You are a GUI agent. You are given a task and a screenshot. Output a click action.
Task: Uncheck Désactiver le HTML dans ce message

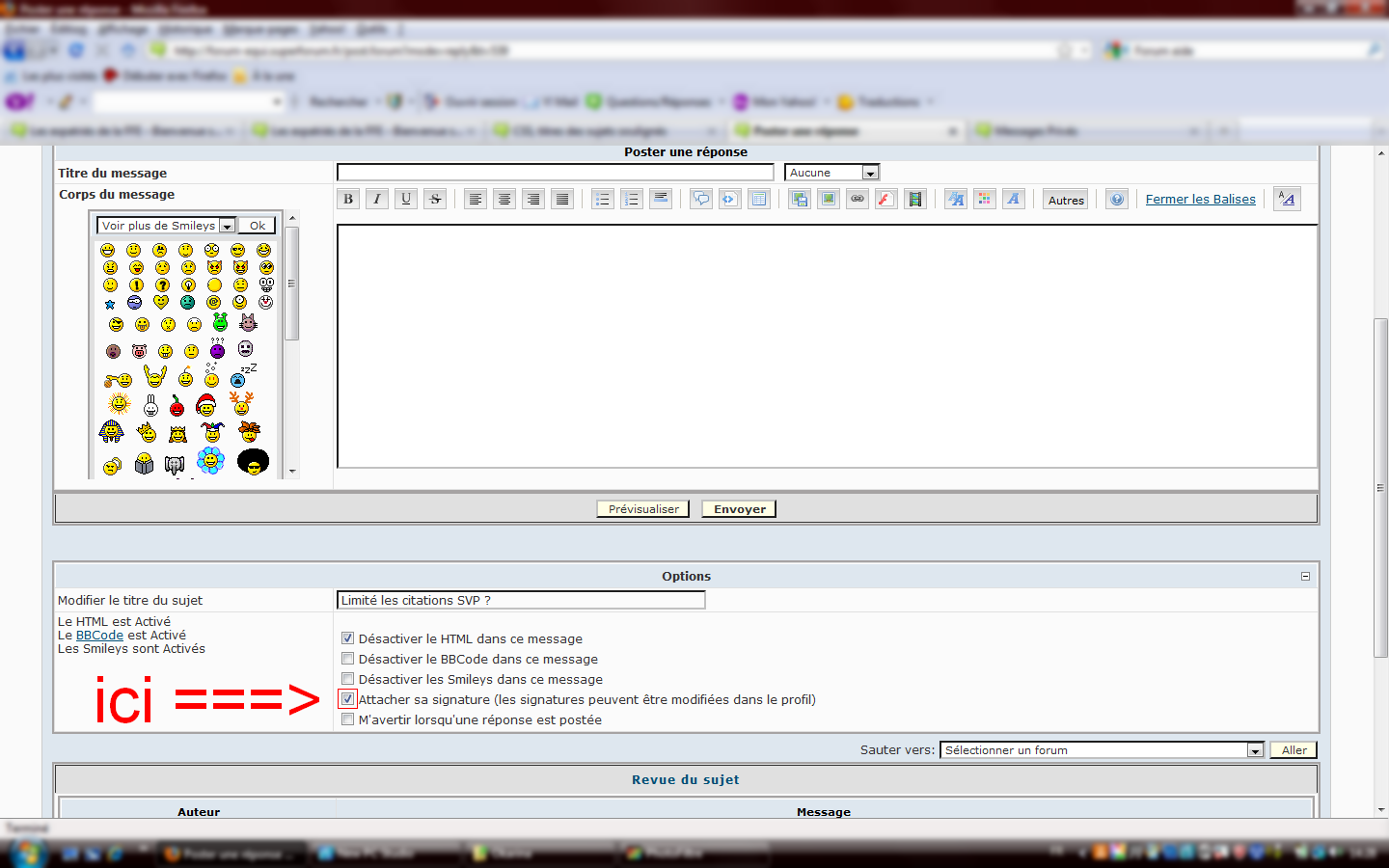[x=347, y=638]
